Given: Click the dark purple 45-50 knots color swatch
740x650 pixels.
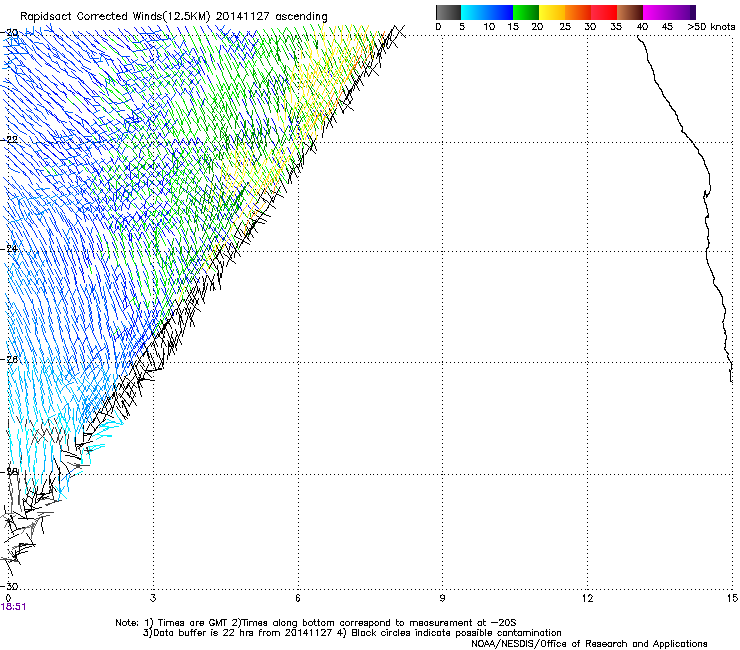Looking at the screenshot, I should (682, 12).
